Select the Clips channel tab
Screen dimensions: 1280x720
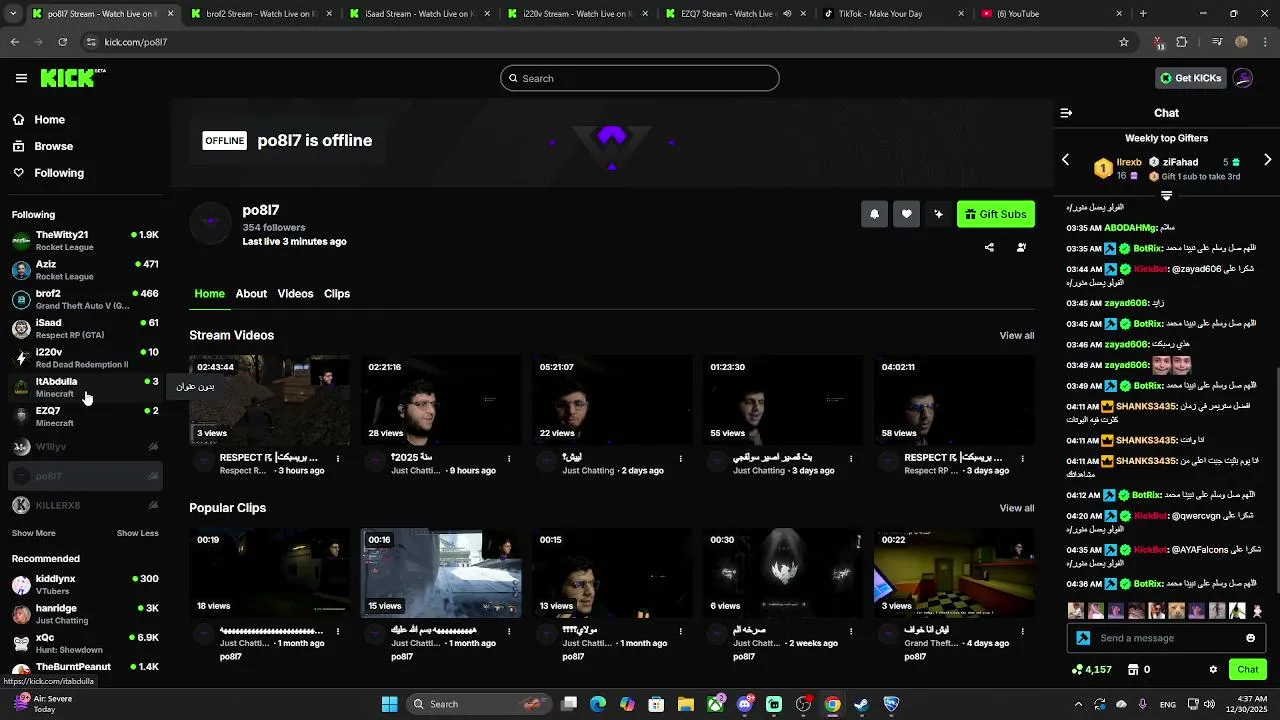coord(337,293)
